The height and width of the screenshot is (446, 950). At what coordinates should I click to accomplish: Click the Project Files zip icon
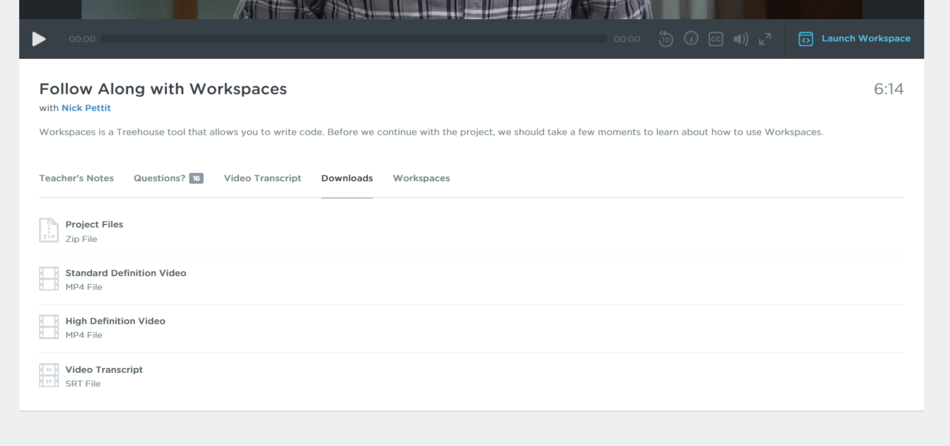click(x=49, y=230)
